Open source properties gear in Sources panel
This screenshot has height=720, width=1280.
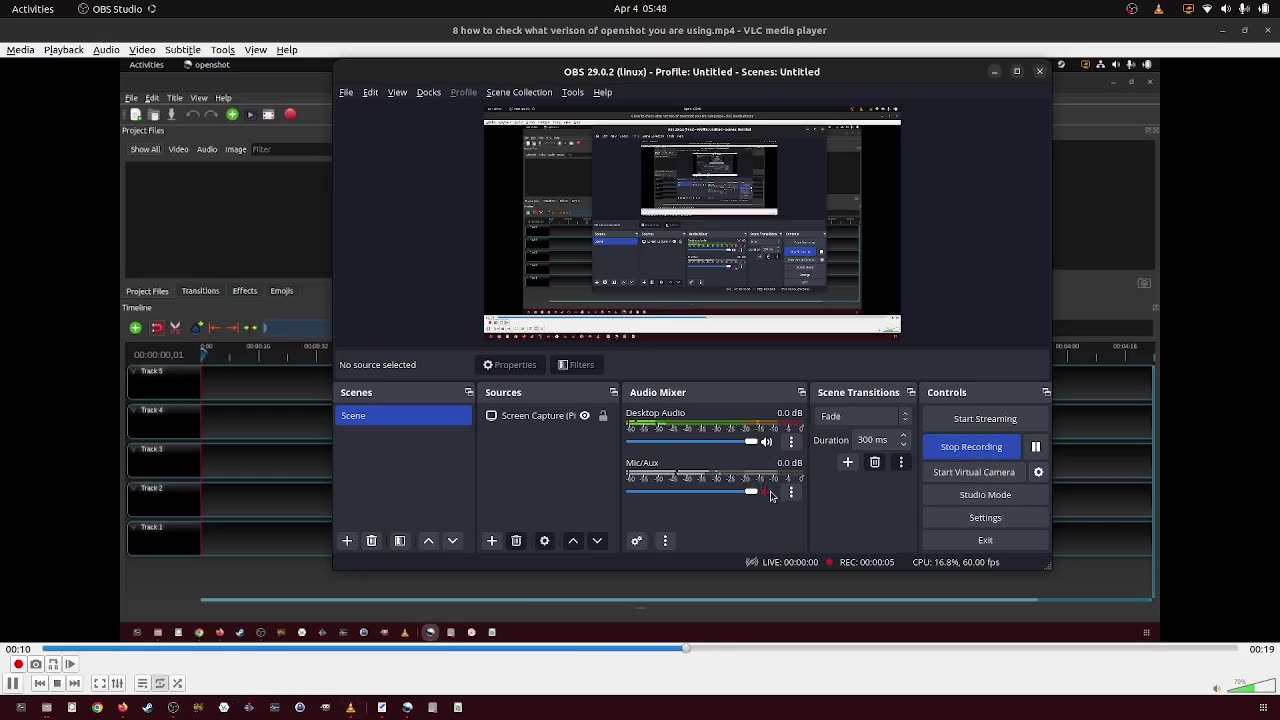(545, 541)
